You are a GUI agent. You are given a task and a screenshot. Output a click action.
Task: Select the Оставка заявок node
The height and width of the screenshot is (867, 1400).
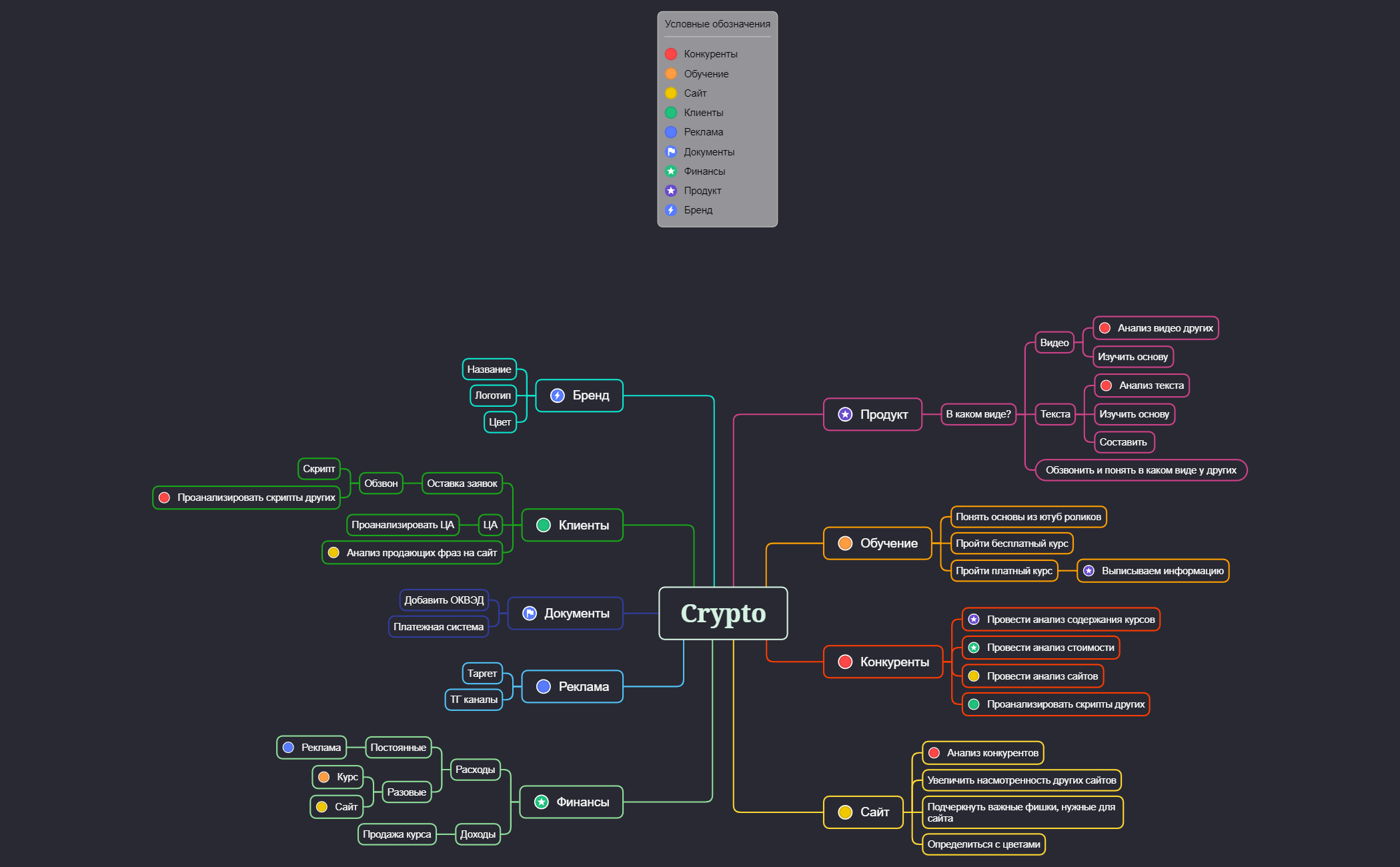(x=462, y=484)
